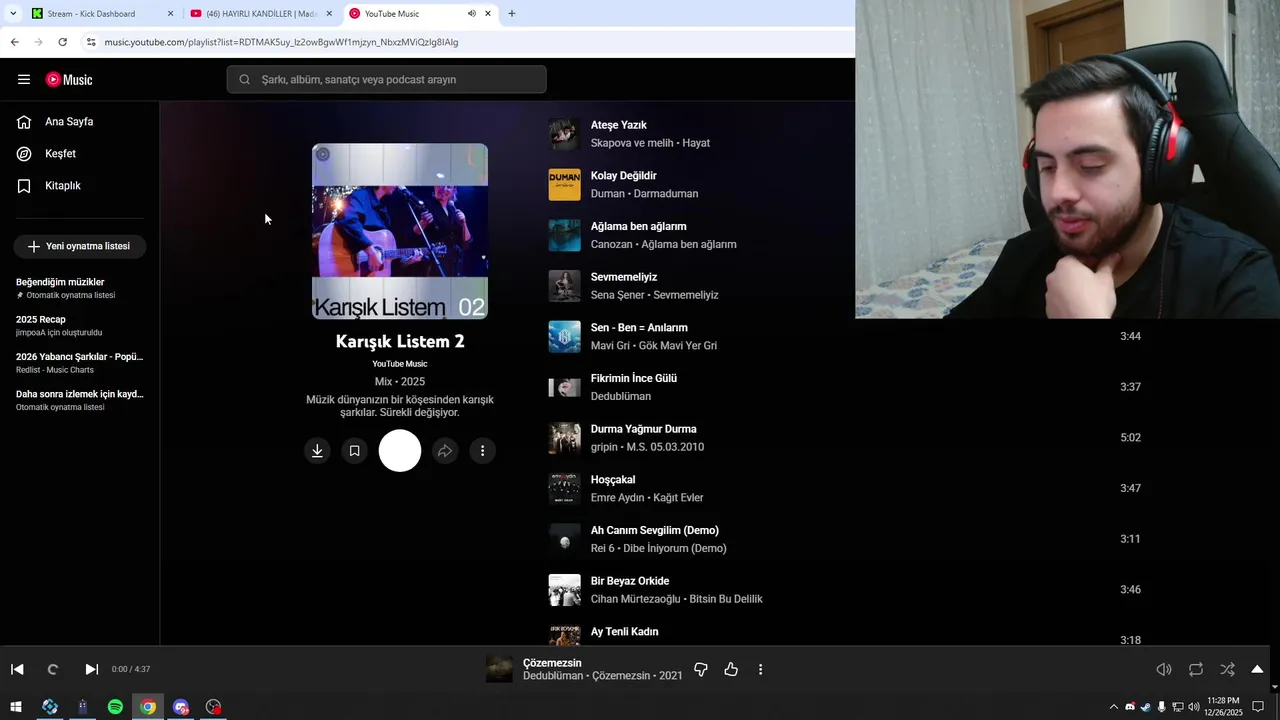Image resolution: width=1280 pixels, height=720 pixels.
Task: Click the Çözemezsin now-playing thumbnail
Action: point(499,669)
